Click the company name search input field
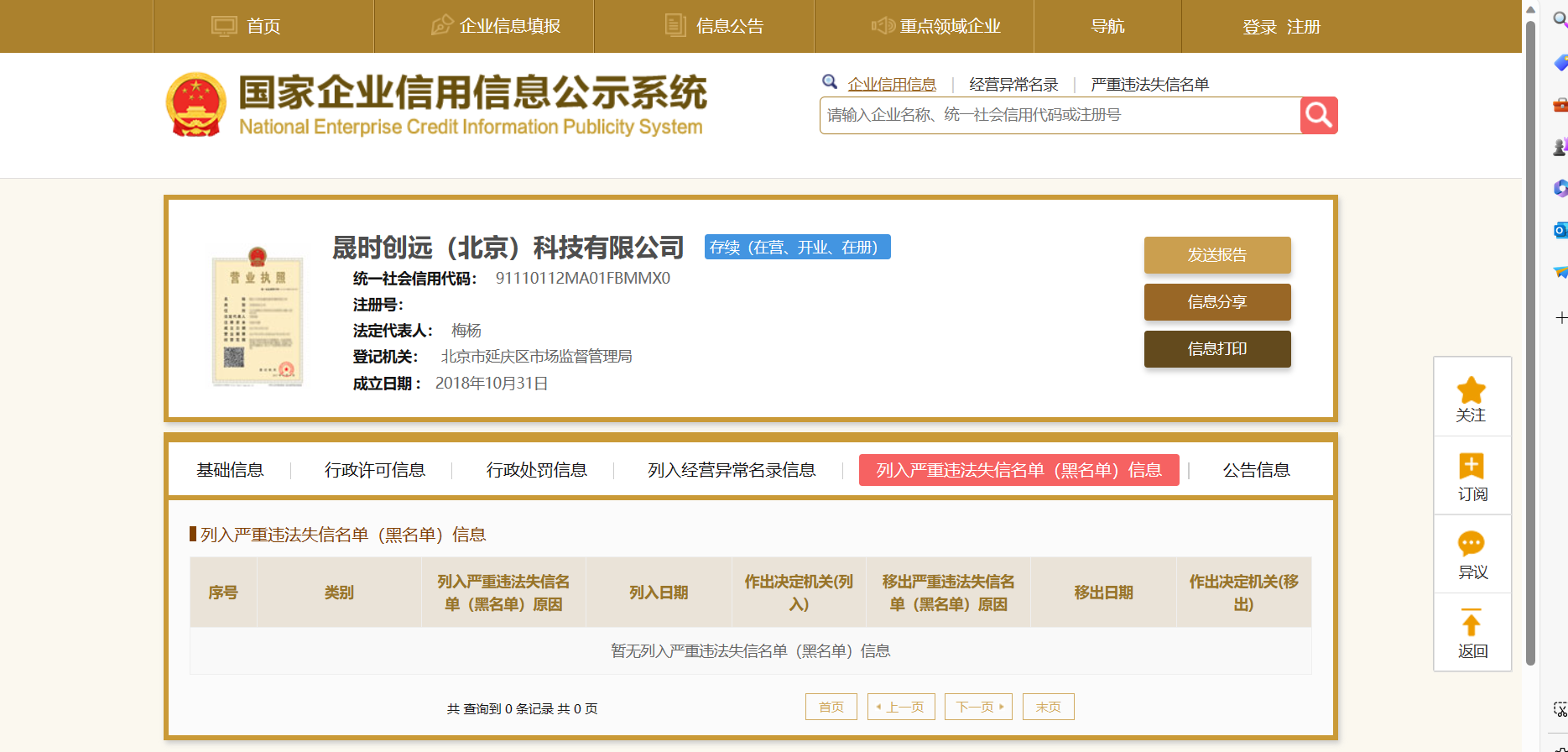The image size is (1568, 752). [x=1059, y=116]
